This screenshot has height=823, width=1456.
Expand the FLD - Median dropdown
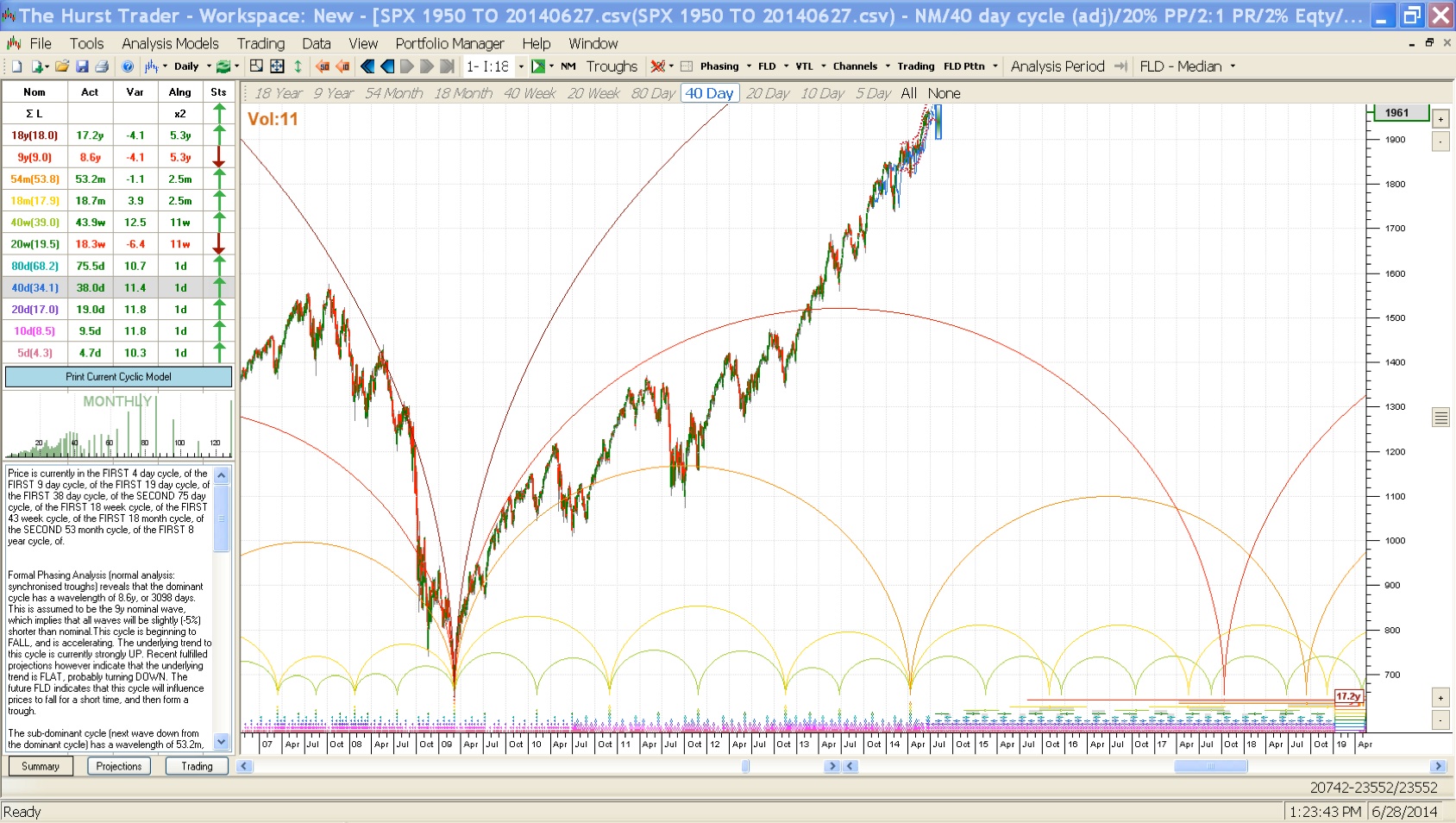tap(1233, 66)
